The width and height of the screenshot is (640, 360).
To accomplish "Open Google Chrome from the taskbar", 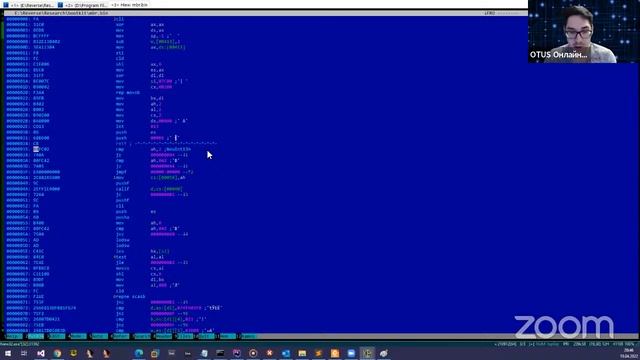I will (57, 353).
